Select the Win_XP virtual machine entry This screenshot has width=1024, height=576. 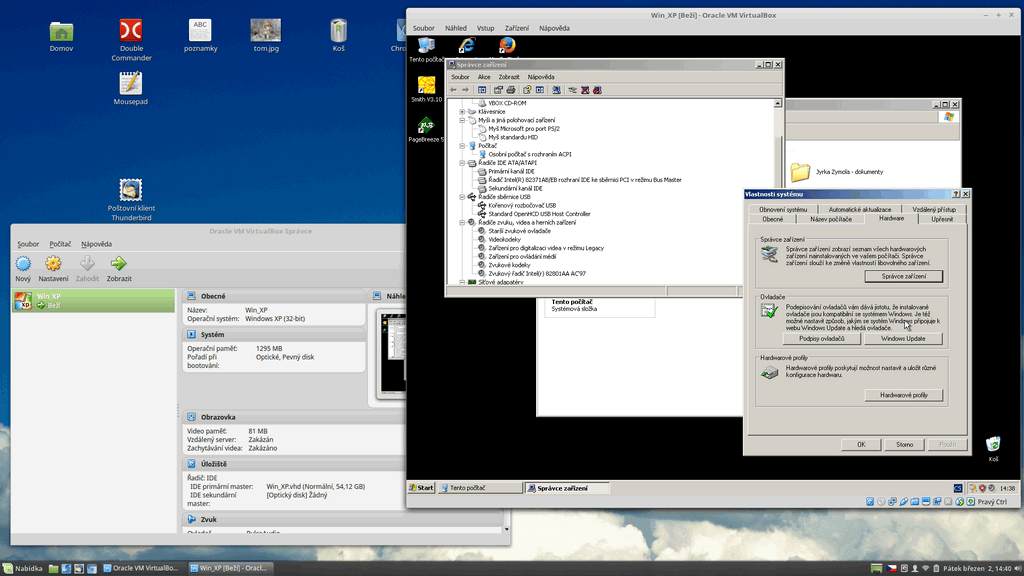[92, 300]
